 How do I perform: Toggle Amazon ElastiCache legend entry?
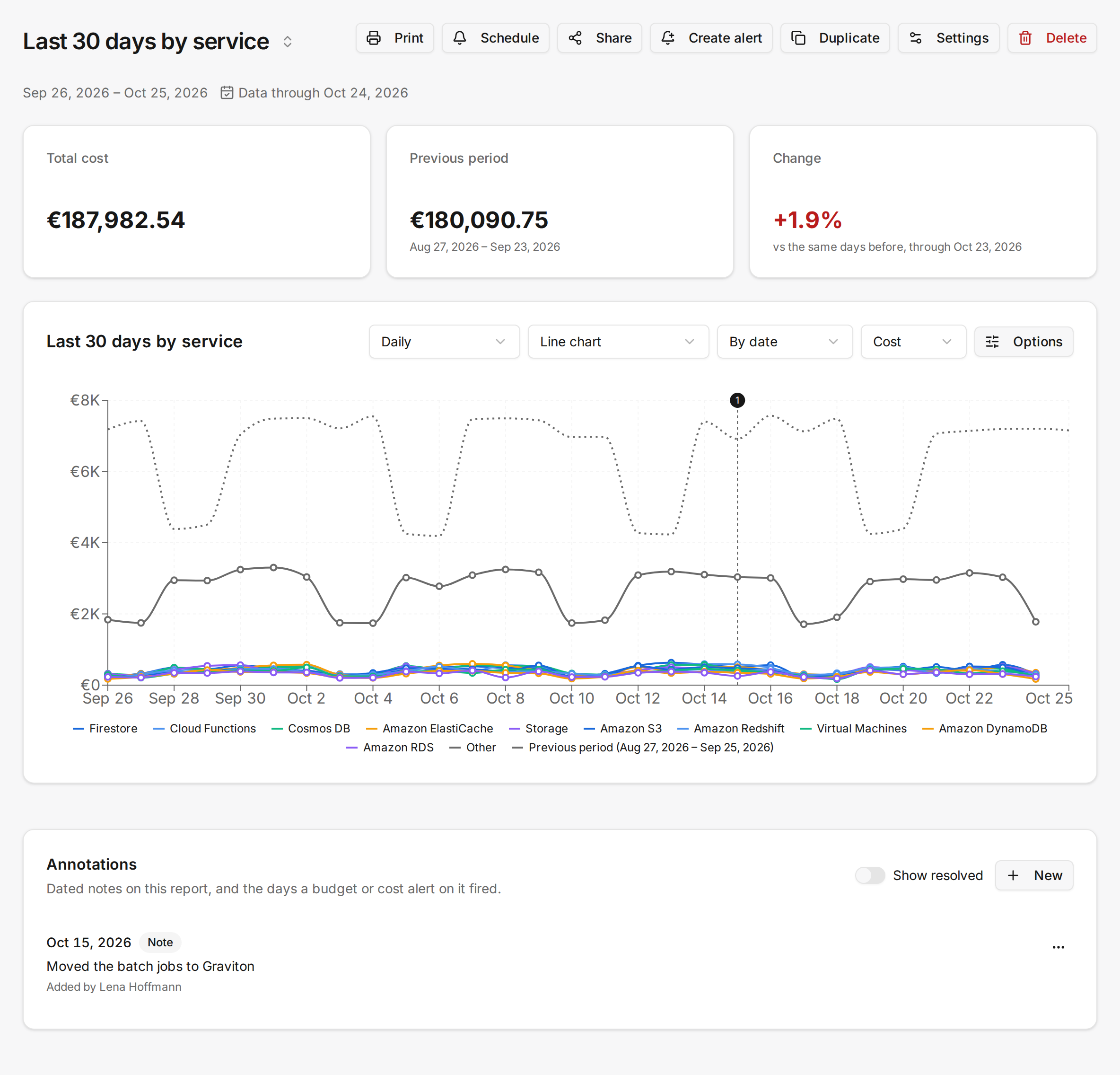click(430, 728)
